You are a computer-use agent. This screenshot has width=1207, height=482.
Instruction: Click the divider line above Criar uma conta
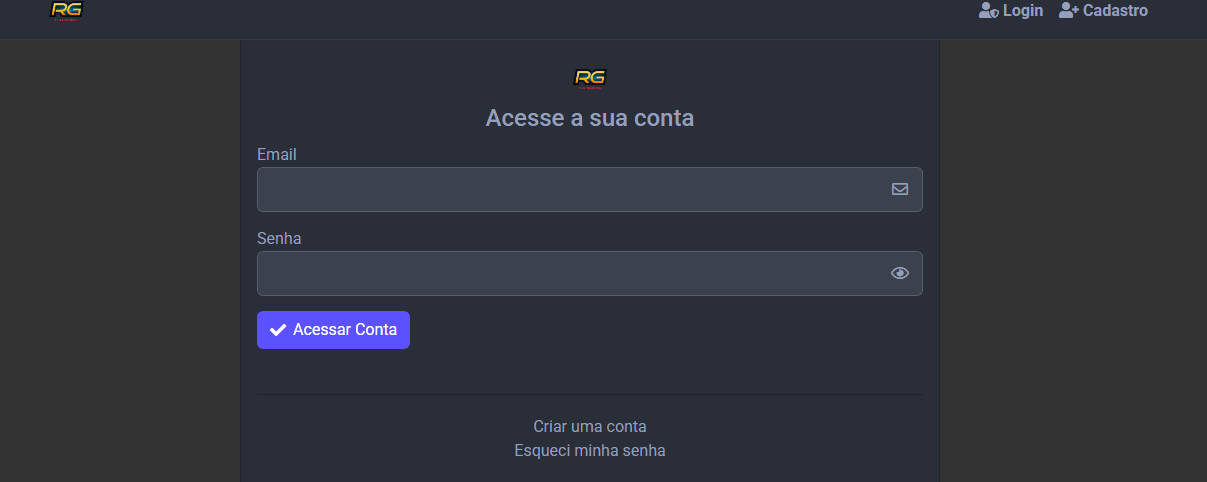tap(590, 395)
